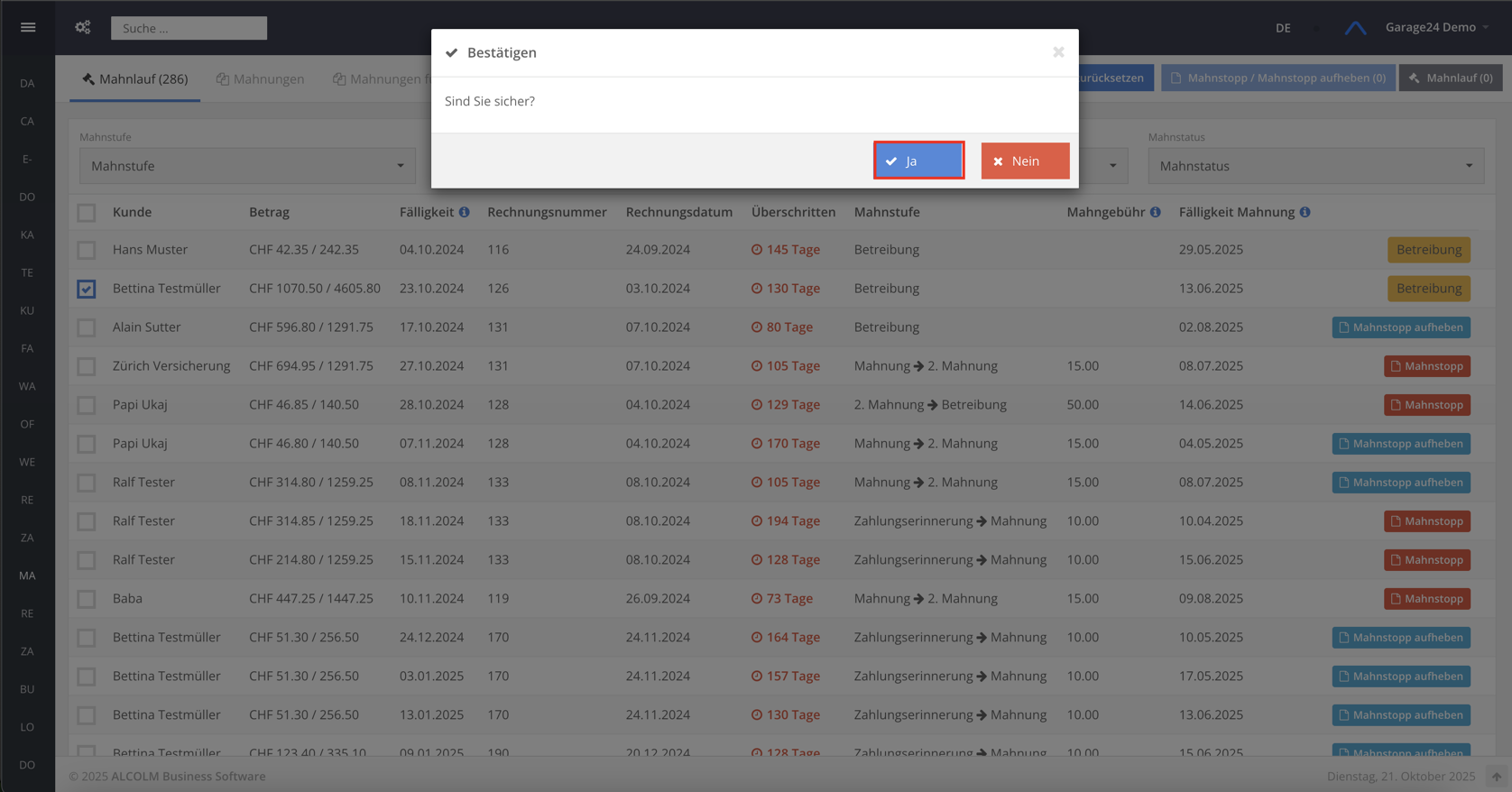Click info icon beside Fälligkeit Mahnung header
The width and height of the screenshot is (1512, 792).
pos(1305,212)
